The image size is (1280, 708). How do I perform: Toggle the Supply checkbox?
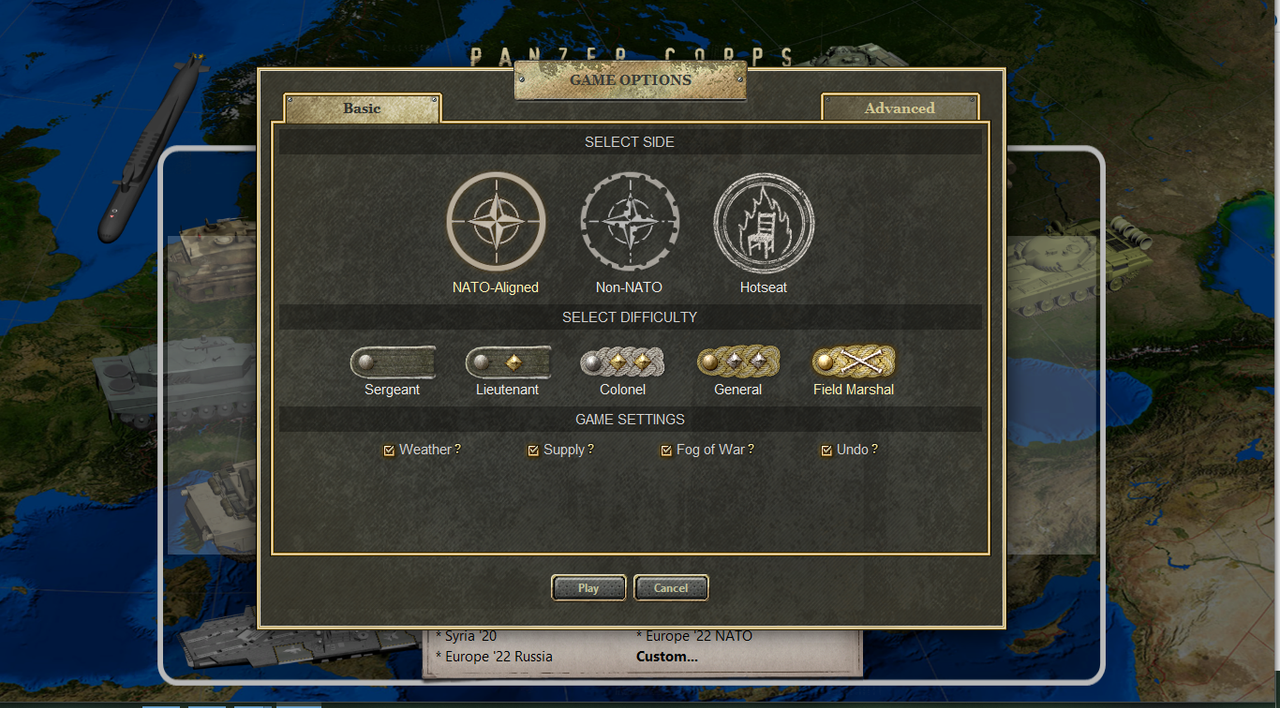tap(534, 451)
